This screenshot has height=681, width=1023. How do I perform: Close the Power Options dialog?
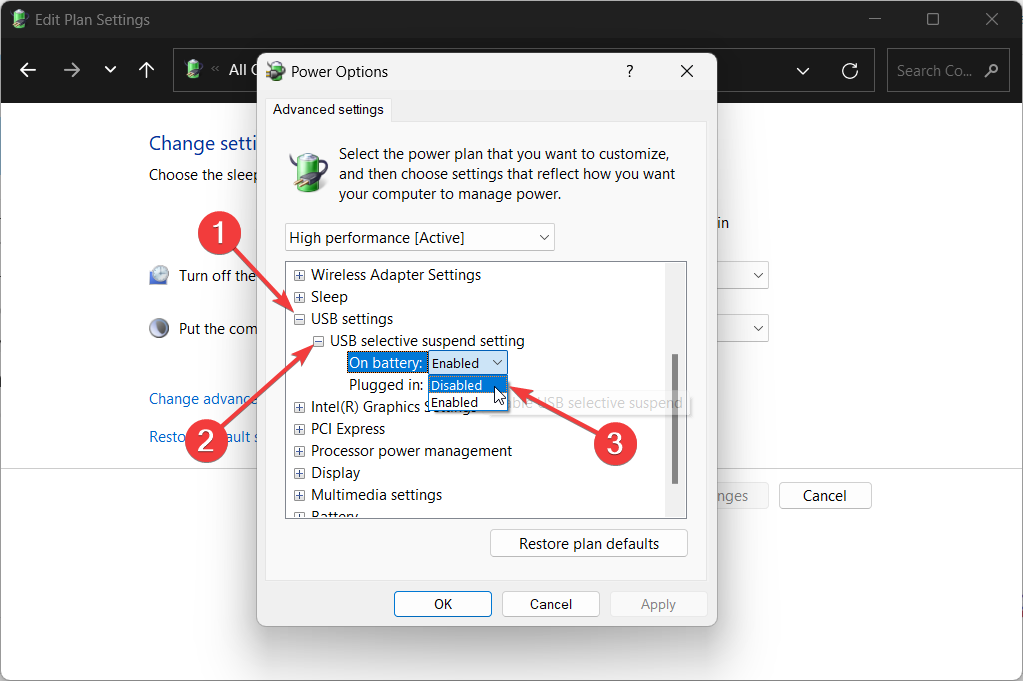coord(687,70)
